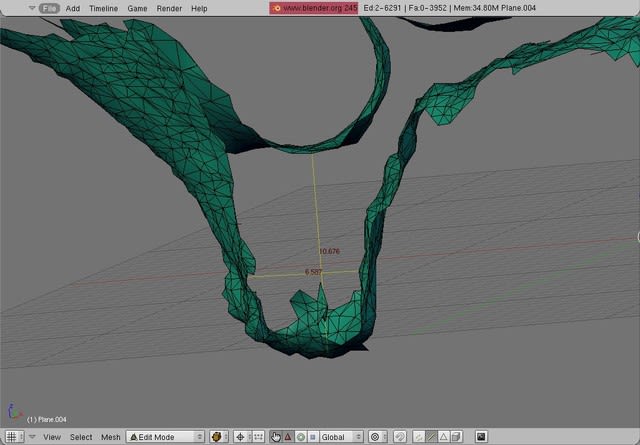
Task: Open the Help menu
Action: (x=199, y=8)
